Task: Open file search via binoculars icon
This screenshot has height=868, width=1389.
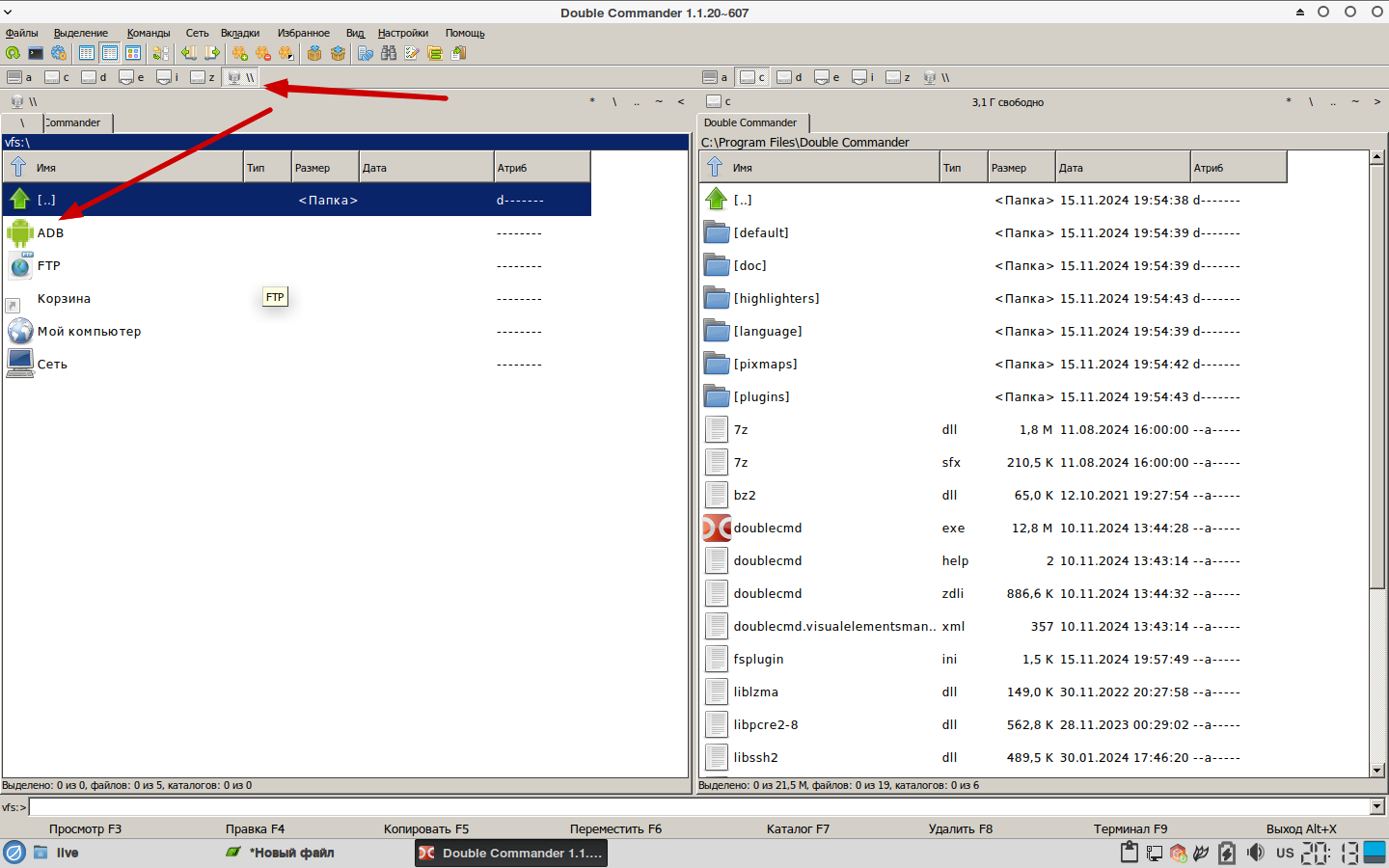Action: coord(389,53)
